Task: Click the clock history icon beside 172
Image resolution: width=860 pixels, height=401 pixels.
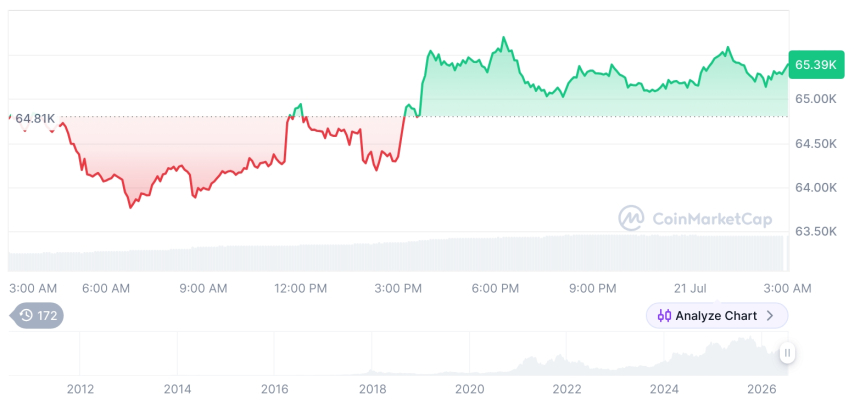Action: point(26,315)
